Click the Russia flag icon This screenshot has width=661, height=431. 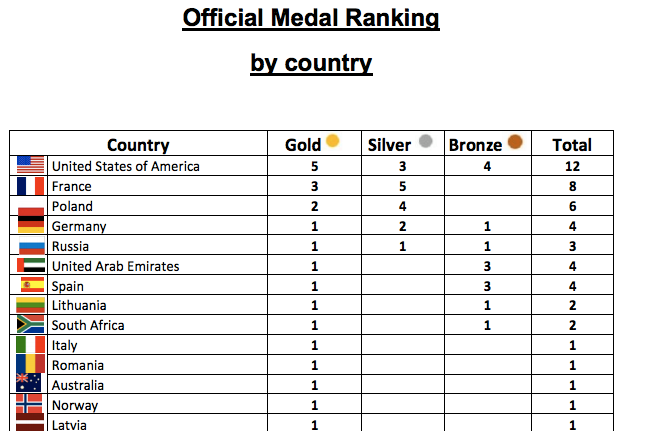click(x=30, y=246)
